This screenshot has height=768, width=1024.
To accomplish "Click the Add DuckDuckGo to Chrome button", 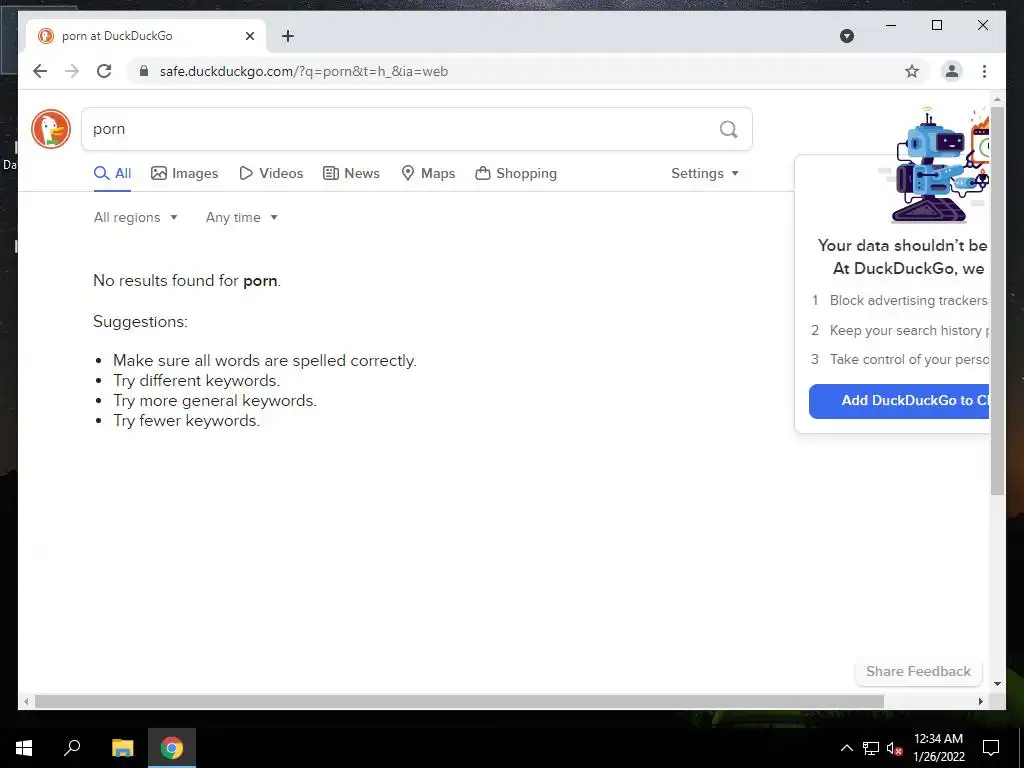I will point(899,400).
